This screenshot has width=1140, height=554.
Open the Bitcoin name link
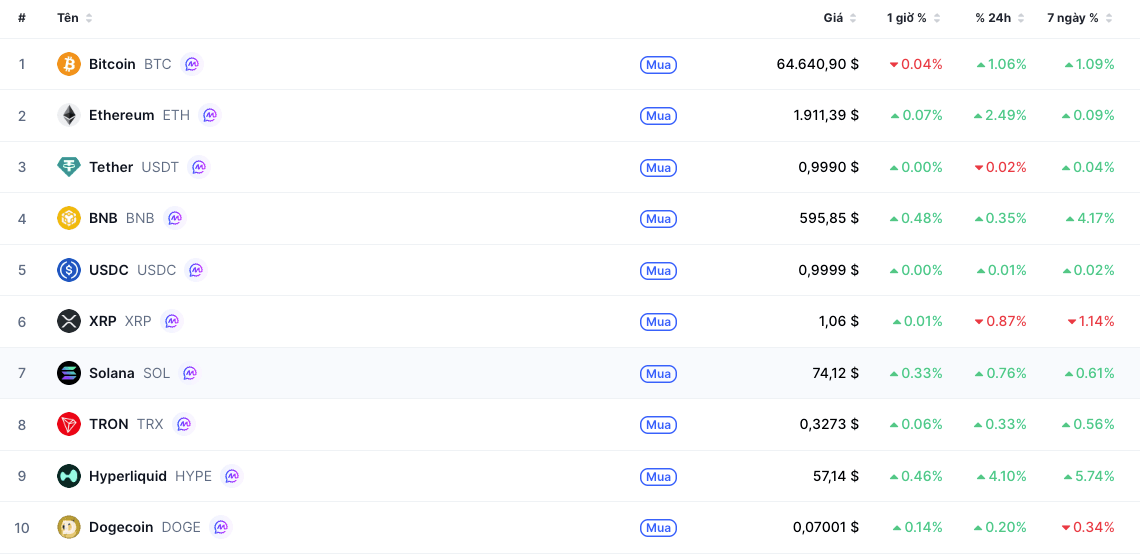pos(112,64)
